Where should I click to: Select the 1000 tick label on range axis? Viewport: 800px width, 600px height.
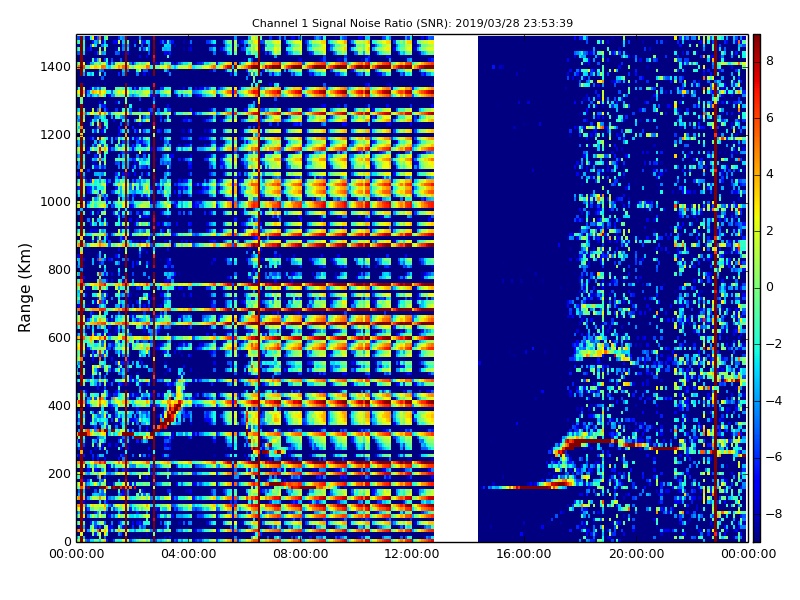56,202
